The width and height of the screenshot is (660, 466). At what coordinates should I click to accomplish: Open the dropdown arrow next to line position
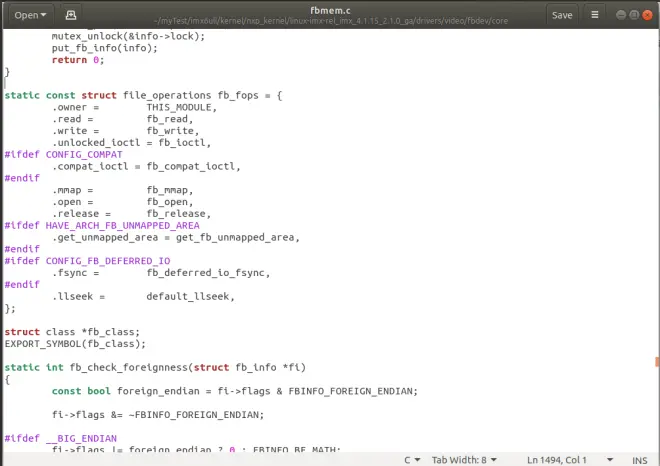[610, 460]
